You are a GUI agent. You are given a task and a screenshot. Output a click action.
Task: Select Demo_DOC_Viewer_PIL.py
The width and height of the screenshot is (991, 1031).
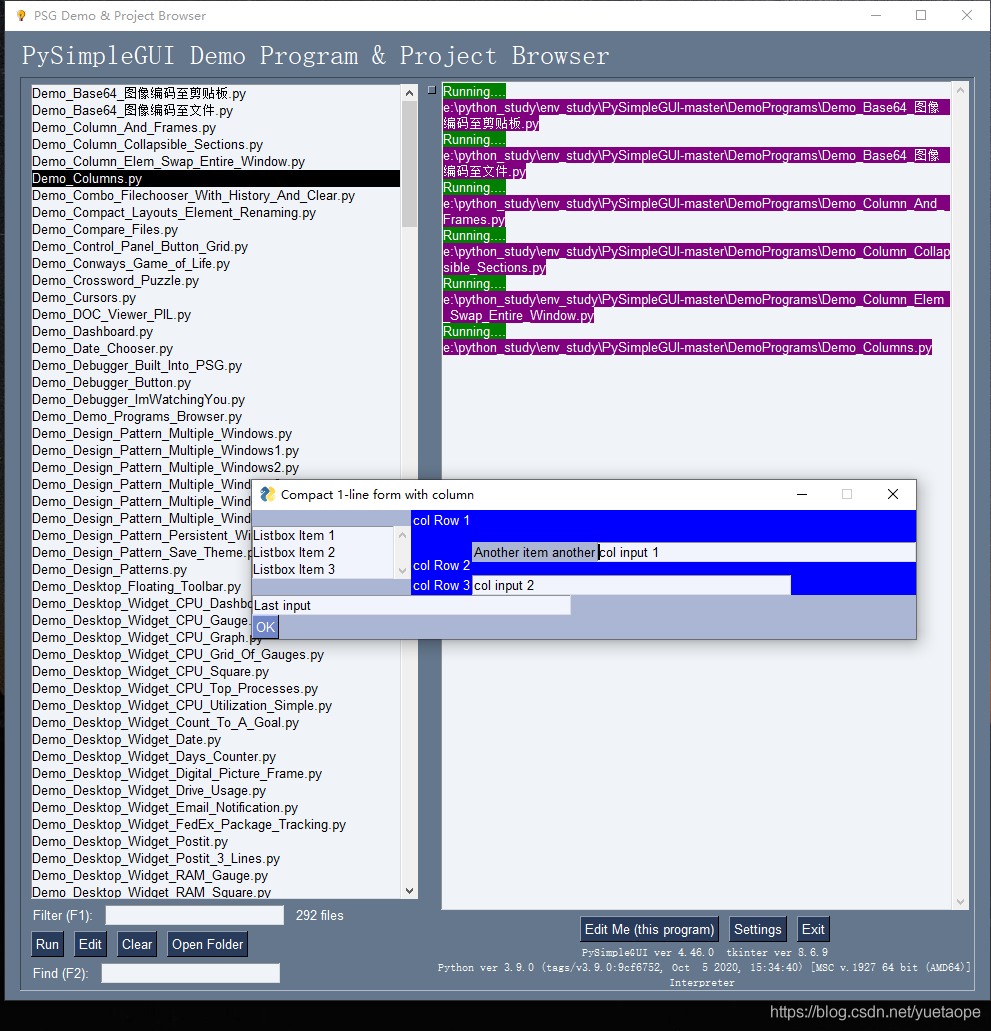(x=216, y=315)
